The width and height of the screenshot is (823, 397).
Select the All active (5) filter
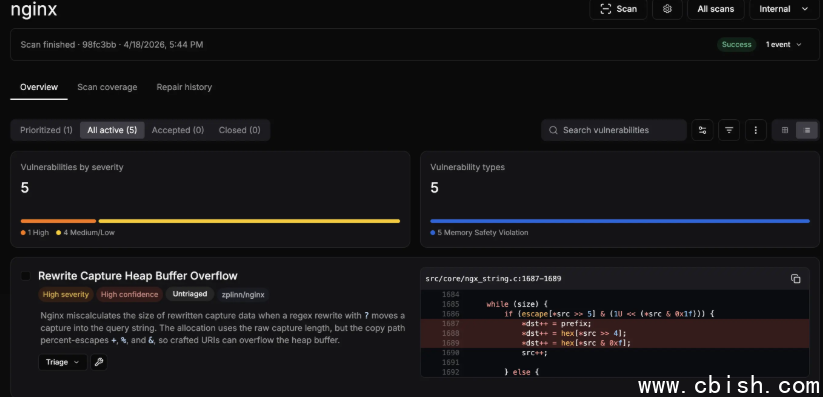(112, 130)
